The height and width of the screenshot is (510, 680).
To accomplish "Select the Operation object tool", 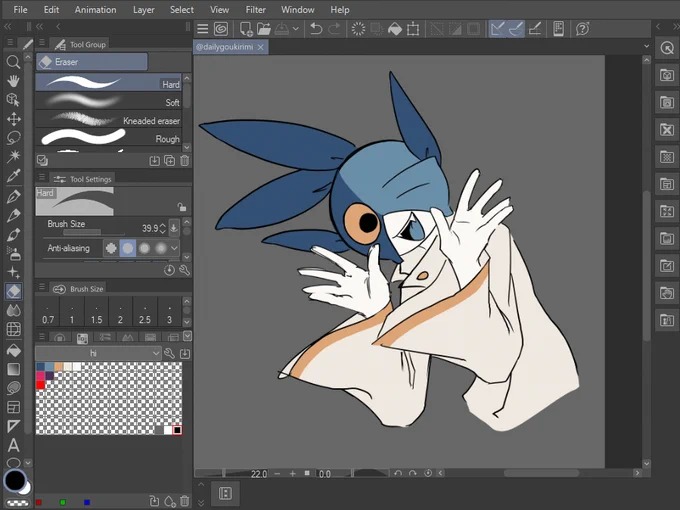I will [13, 100].
